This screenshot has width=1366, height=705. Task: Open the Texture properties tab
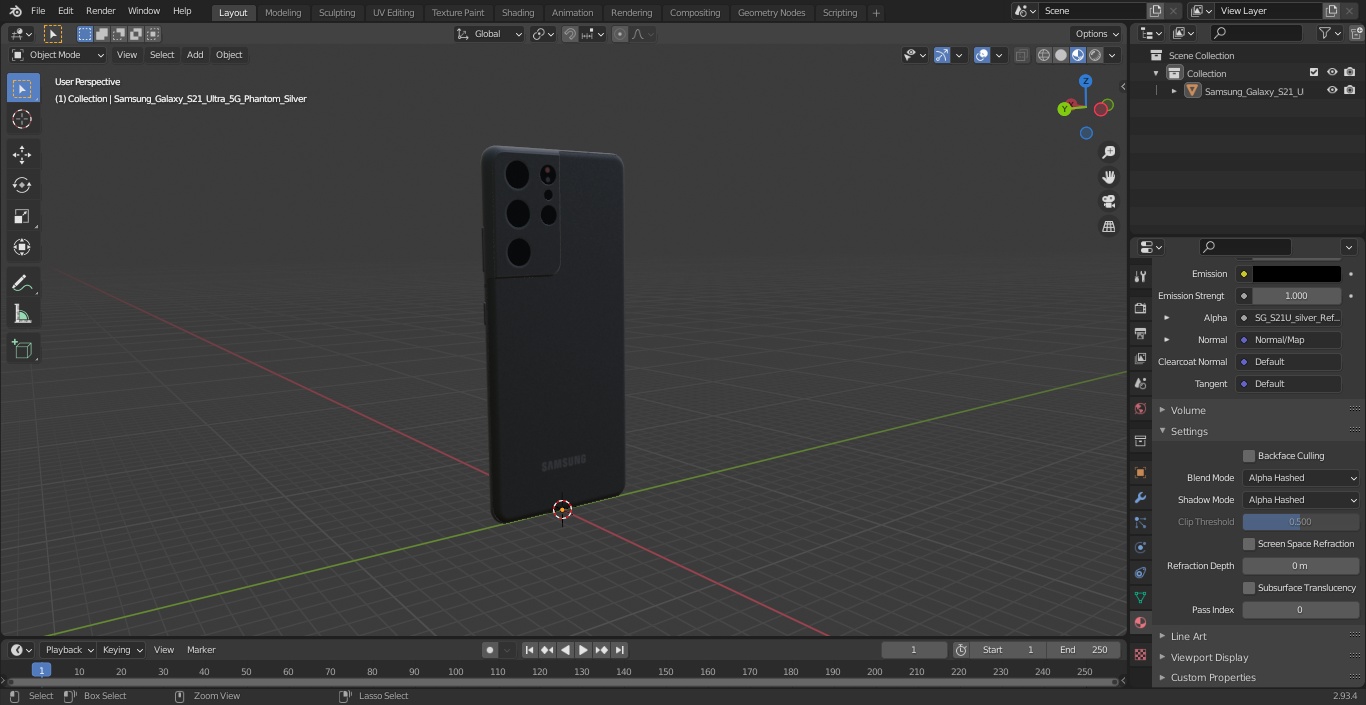point(1140,654)
